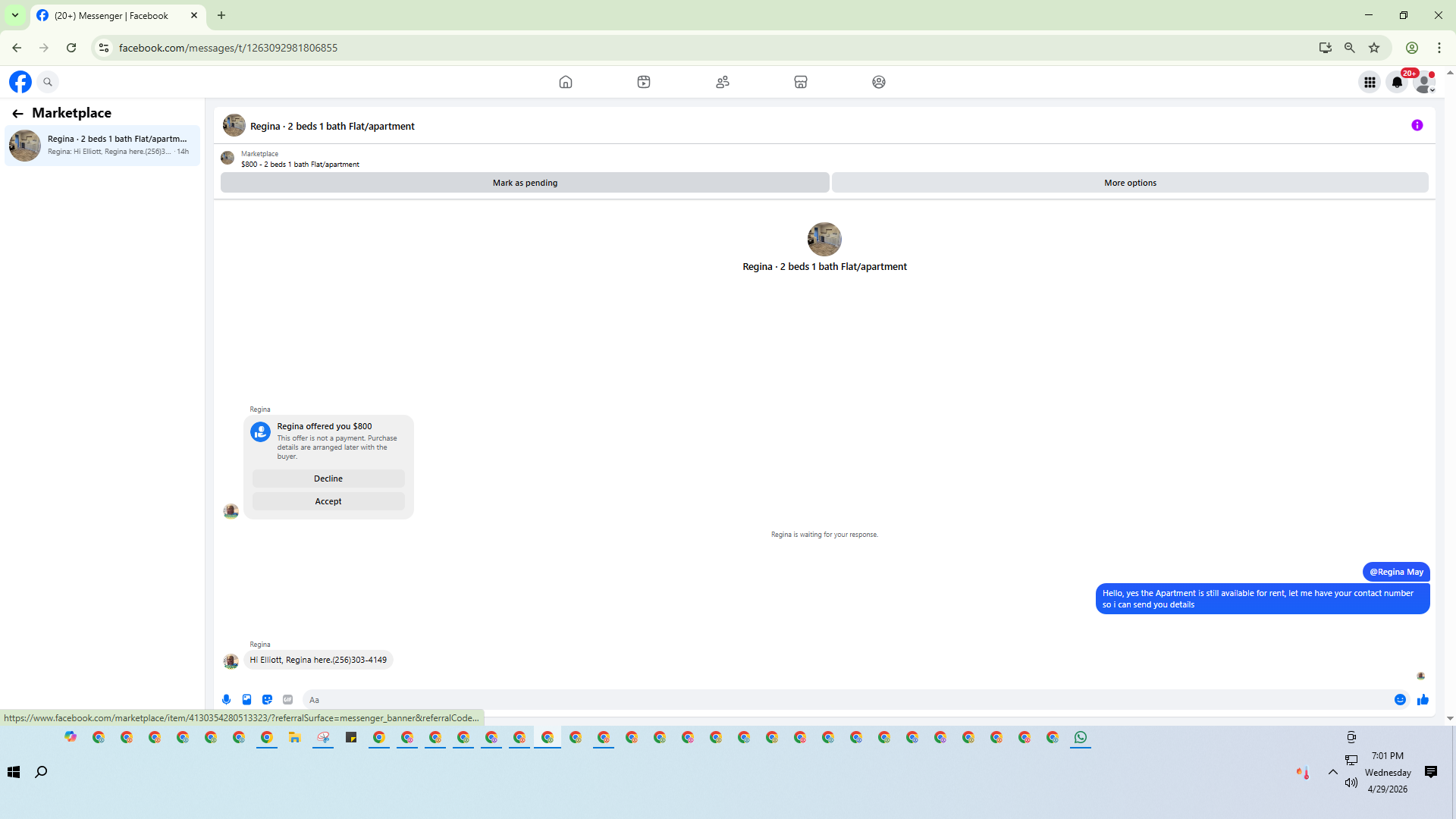Open Chrome tab search dropdown

point(15,15)
